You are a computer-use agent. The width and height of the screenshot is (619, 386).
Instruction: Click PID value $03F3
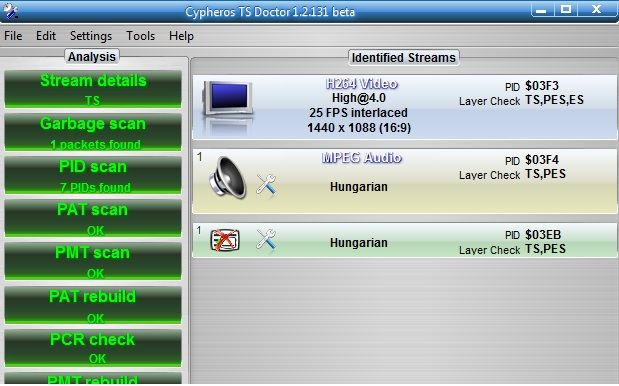[x=542, y=86]
